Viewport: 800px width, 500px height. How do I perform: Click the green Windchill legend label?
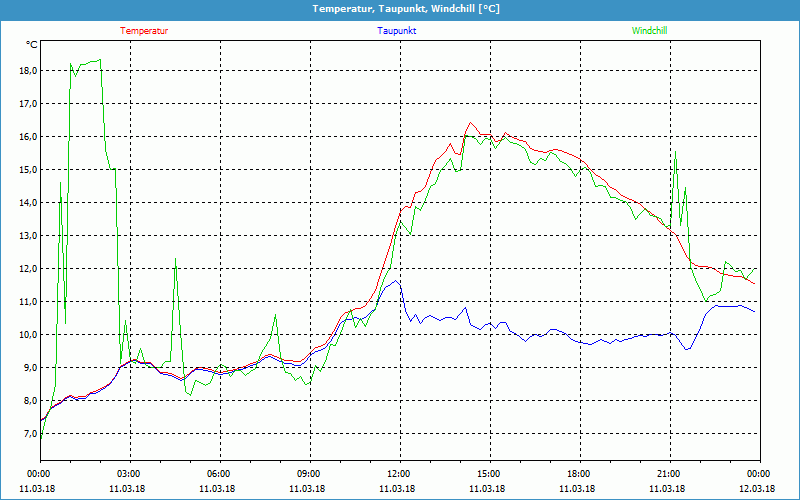tap(649, 30)
